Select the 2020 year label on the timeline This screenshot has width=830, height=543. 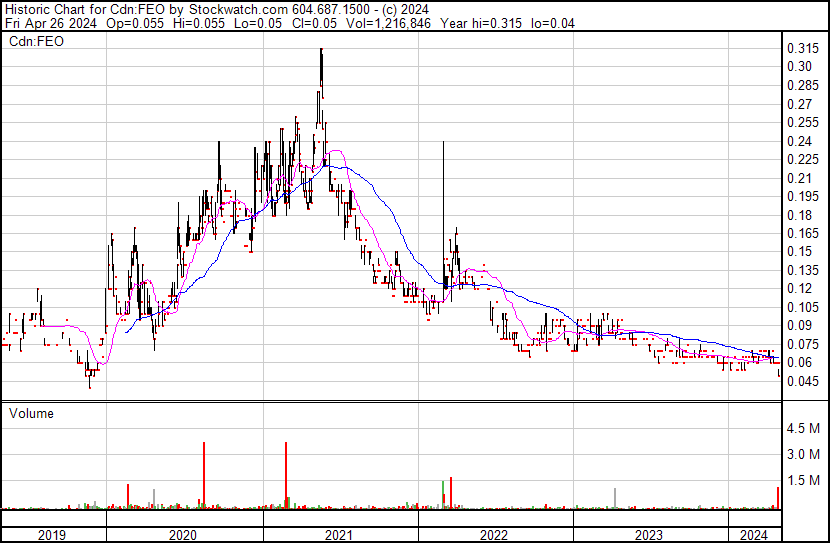(184, 534)
